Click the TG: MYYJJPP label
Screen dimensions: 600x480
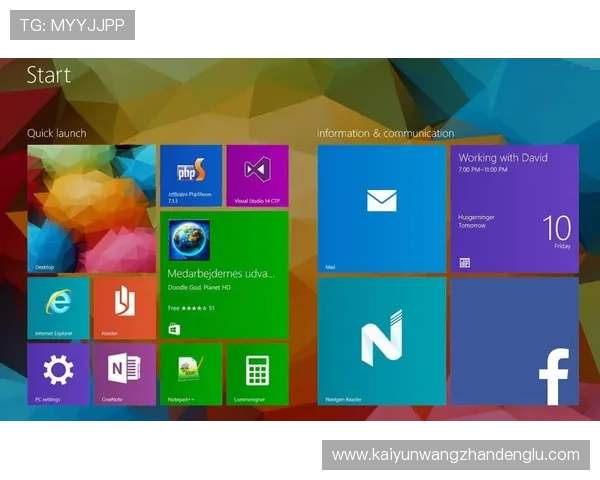72,25
